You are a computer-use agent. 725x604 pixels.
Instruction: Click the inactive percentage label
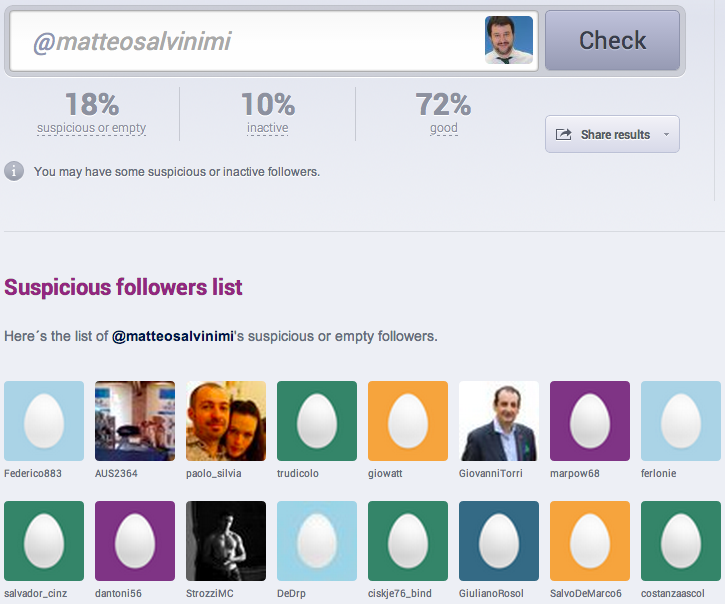click(x=267, y=128)
